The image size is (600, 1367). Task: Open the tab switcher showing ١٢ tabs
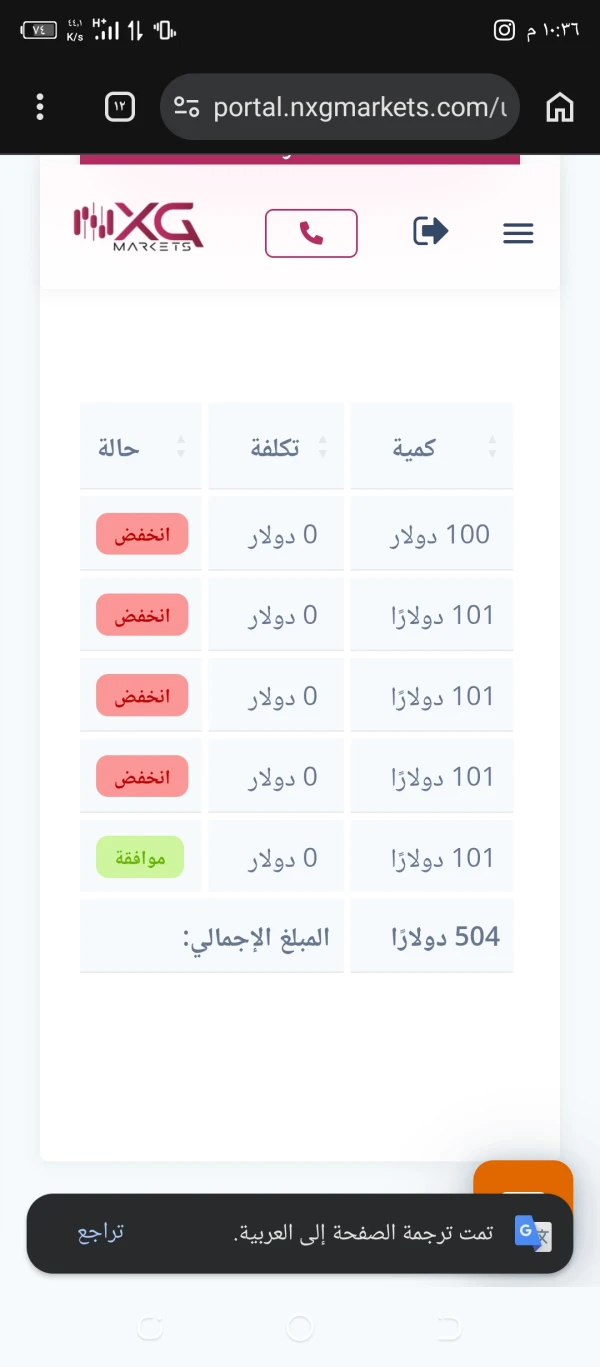point(120,107)
